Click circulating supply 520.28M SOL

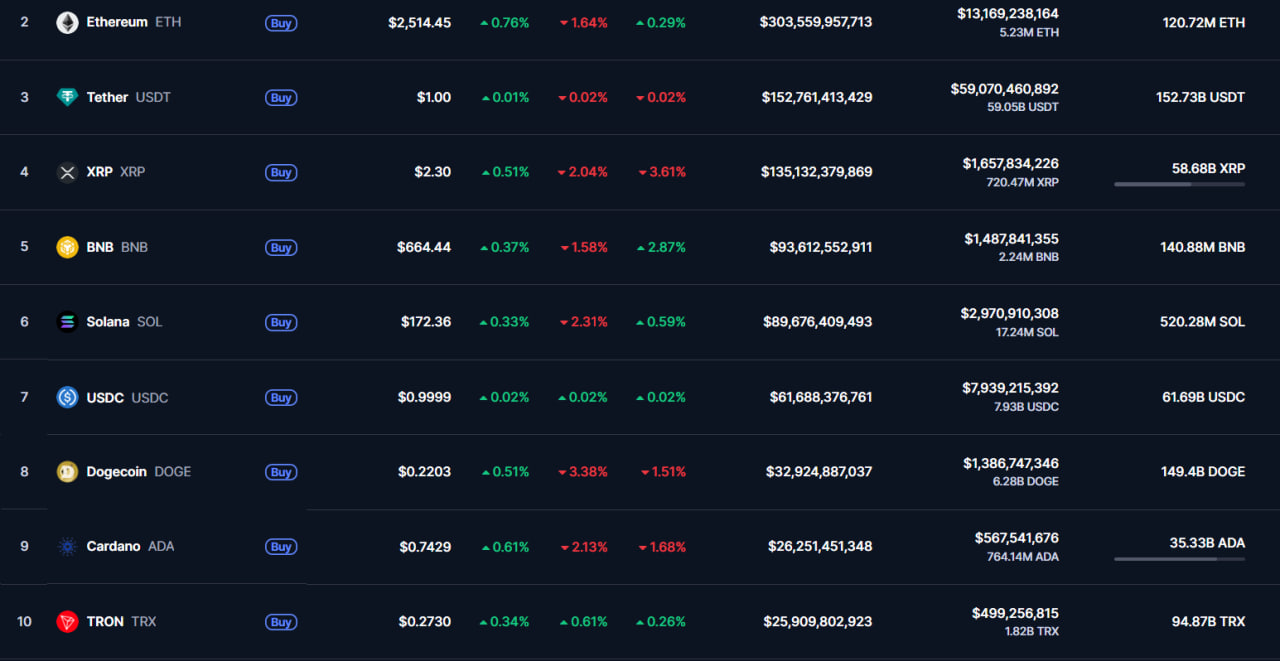[1203, 322]
